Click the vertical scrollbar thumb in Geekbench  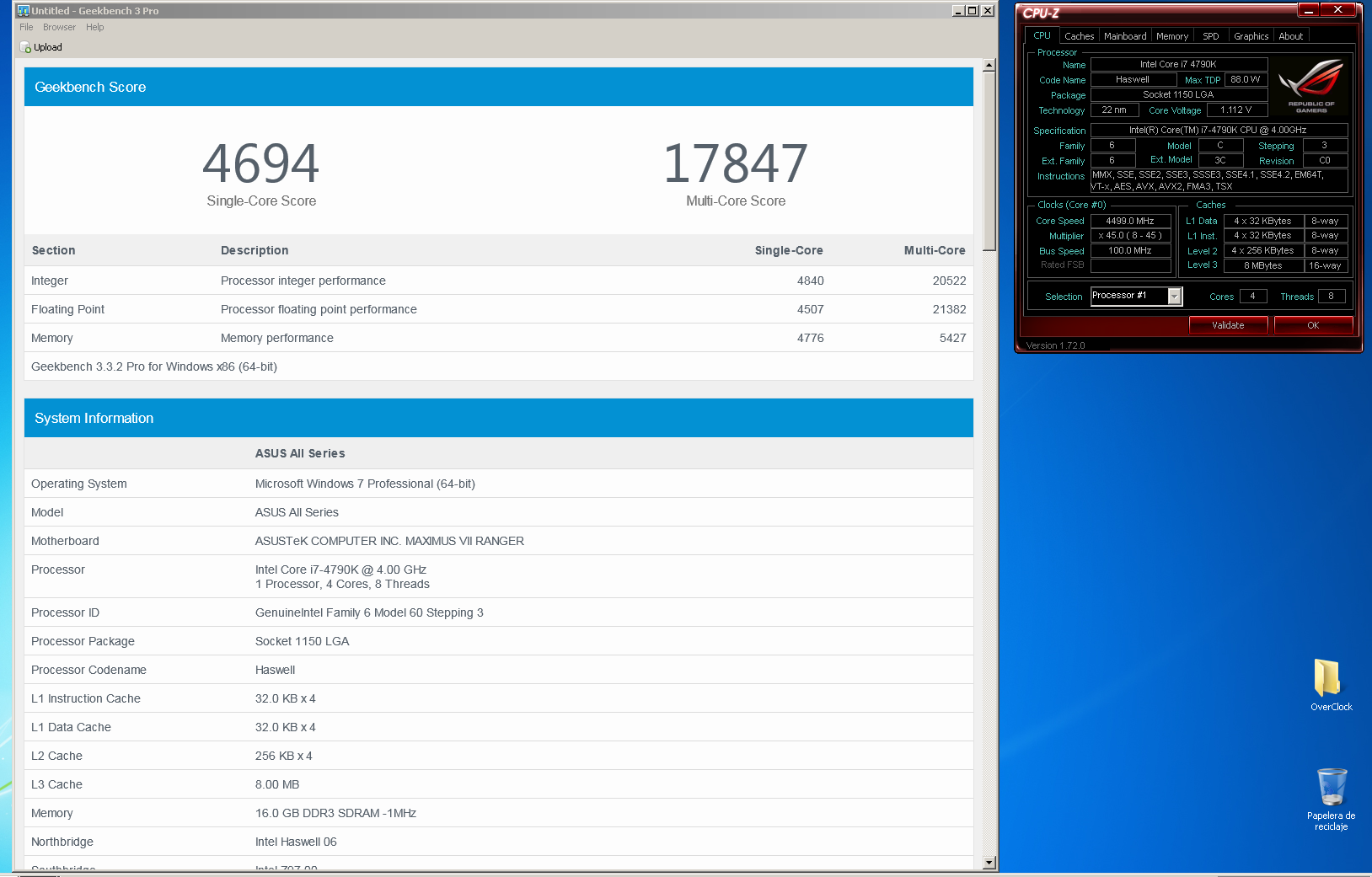(x=989, y=161)
